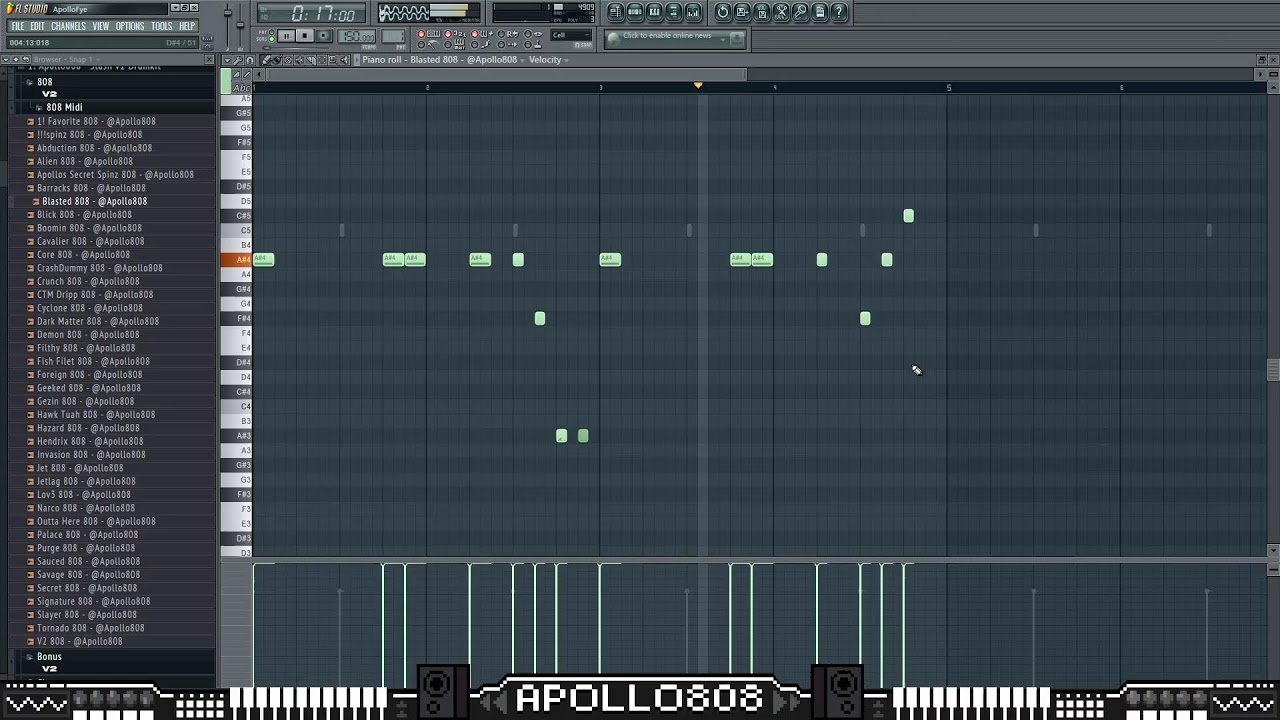Close the browser panel with its X
This screenshot has width=1280, height=720.
pos(210,60)
